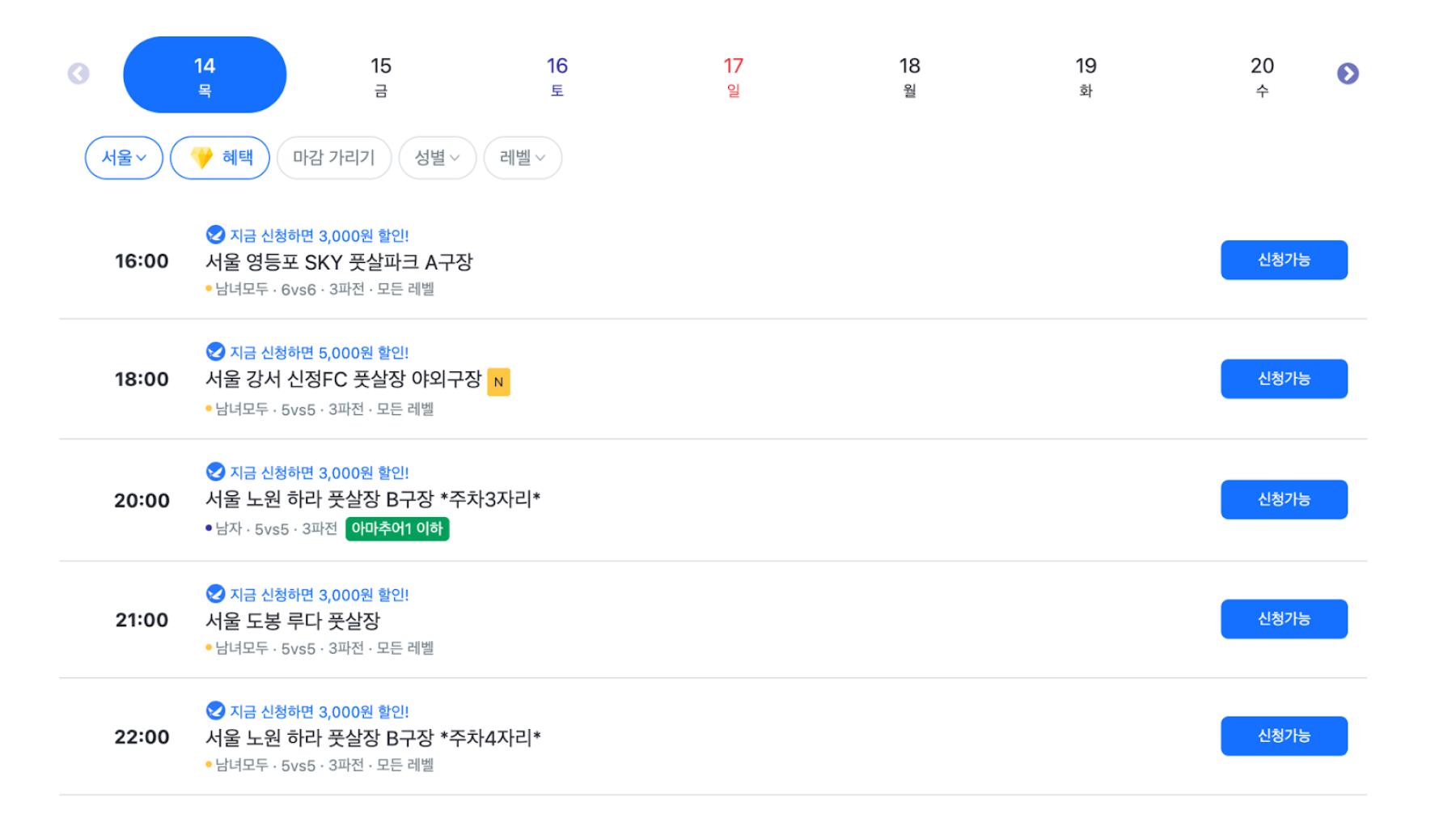Select the highlighted 14 목 date pill
The image size is (1456, 823).
pyautogui.click(x=205, y=74)
